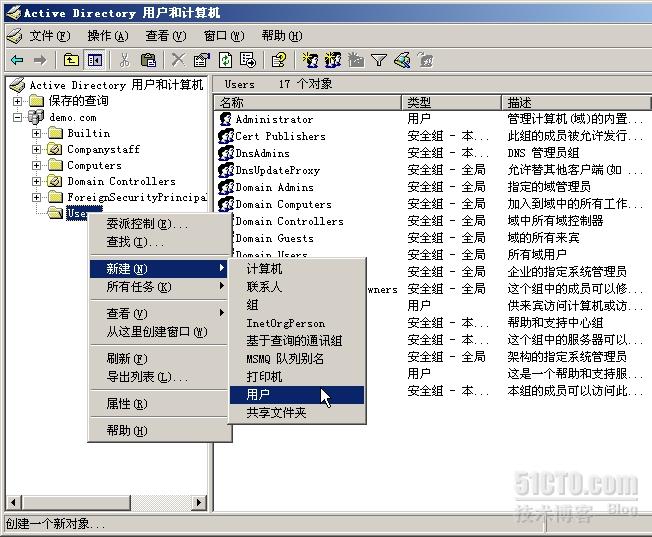Click the Export list toolbar icon
This screenshot has width=652, height=537.
pos(248,60)
